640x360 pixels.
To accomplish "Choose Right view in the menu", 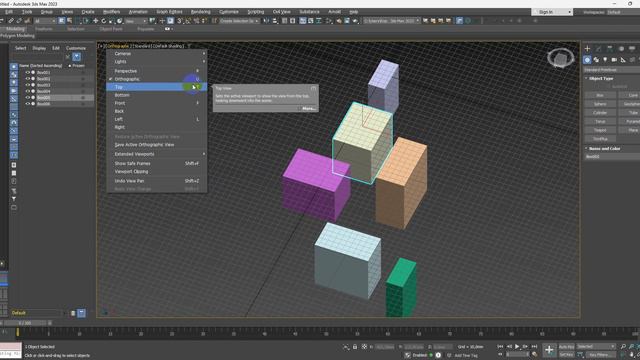I will 156,127.
